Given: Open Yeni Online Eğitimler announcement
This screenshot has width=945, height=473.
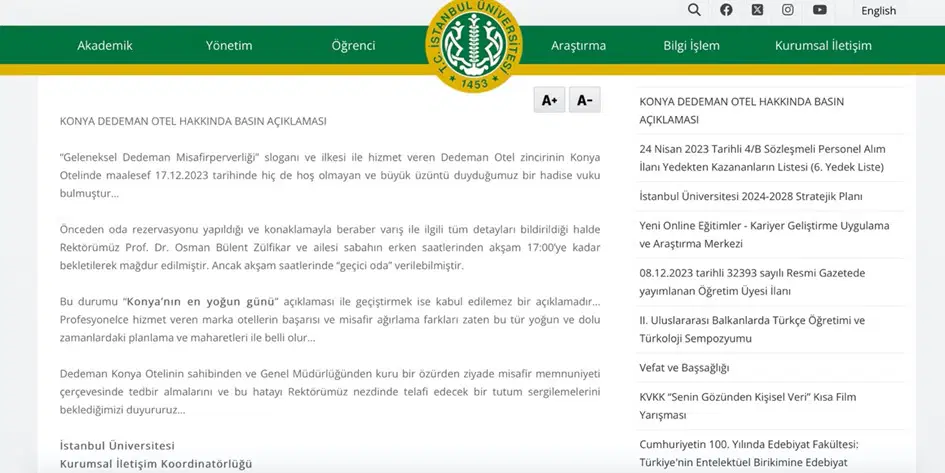Looking at the screenshot, I should pos(764,234).
